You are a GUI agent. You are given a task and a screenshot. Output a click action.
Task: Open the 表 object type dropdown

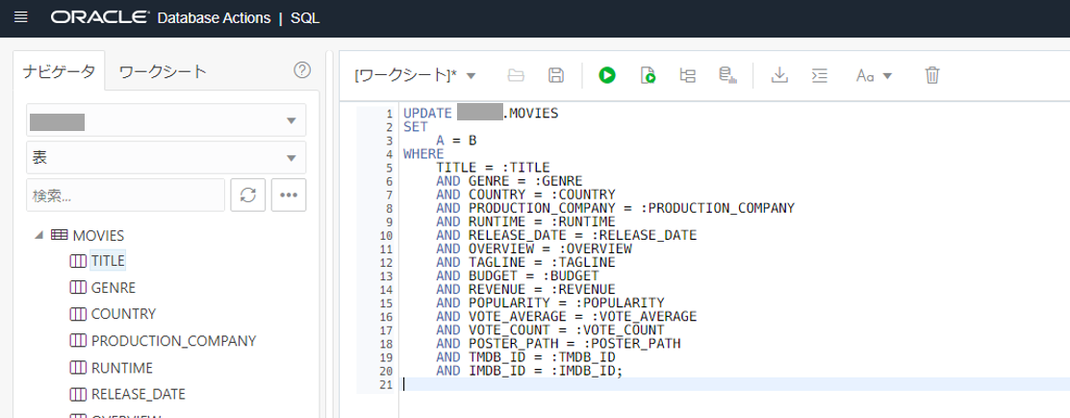click(167, 158)
